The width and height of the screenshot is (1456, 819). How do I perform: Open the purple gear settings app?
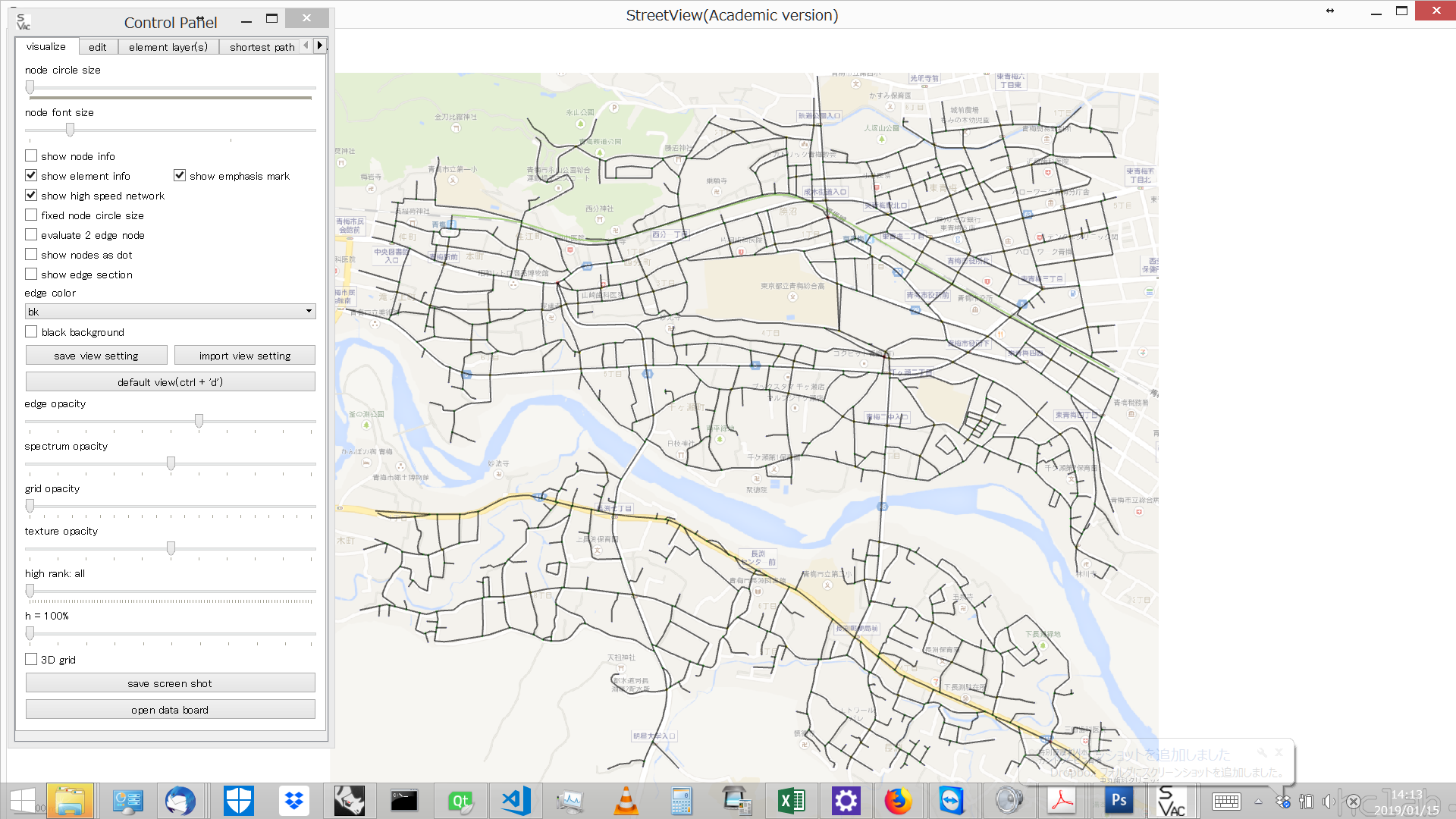tap(846, 801)
